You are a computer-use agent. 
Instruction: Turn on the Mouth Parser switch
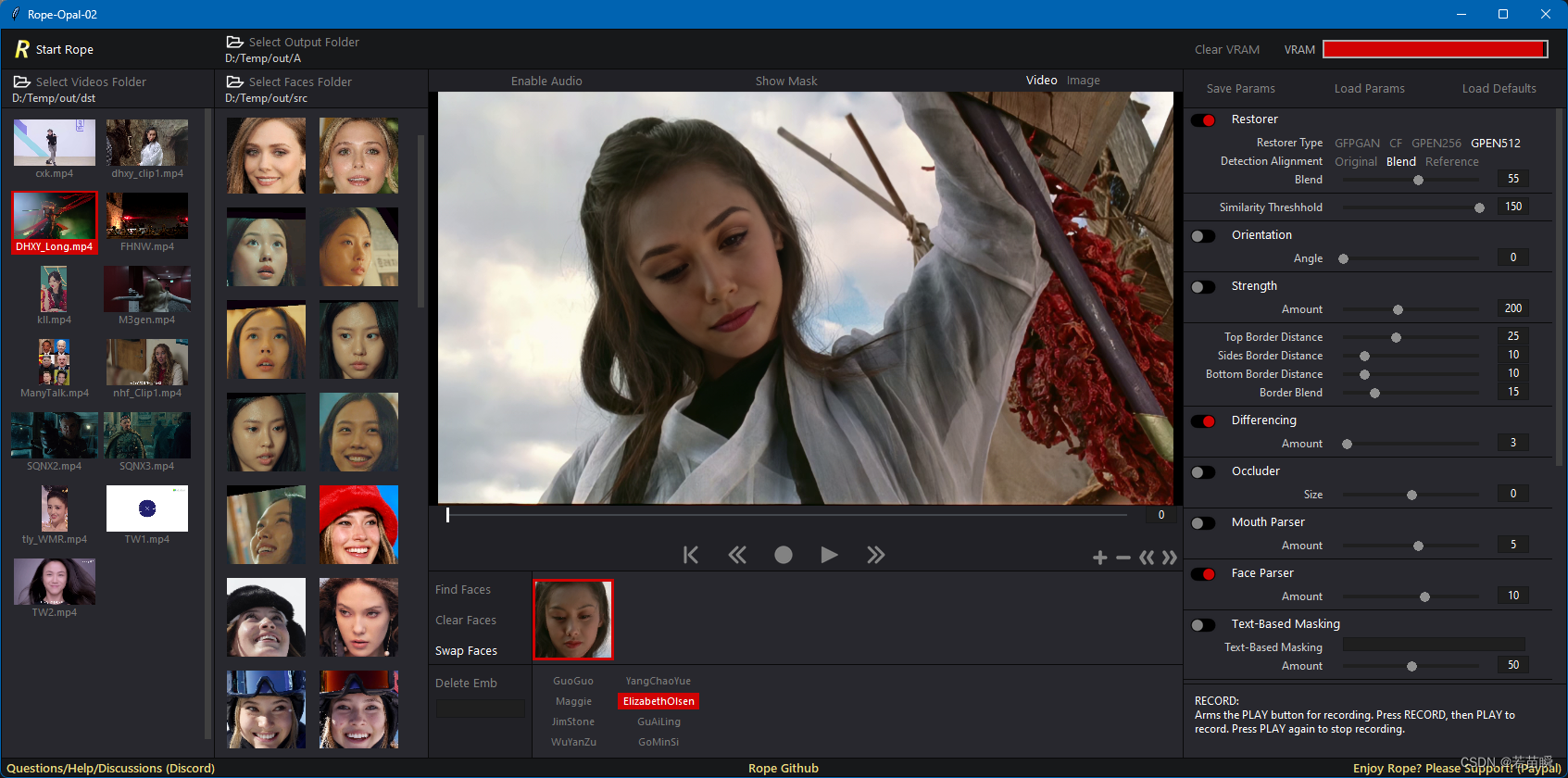1203,523
